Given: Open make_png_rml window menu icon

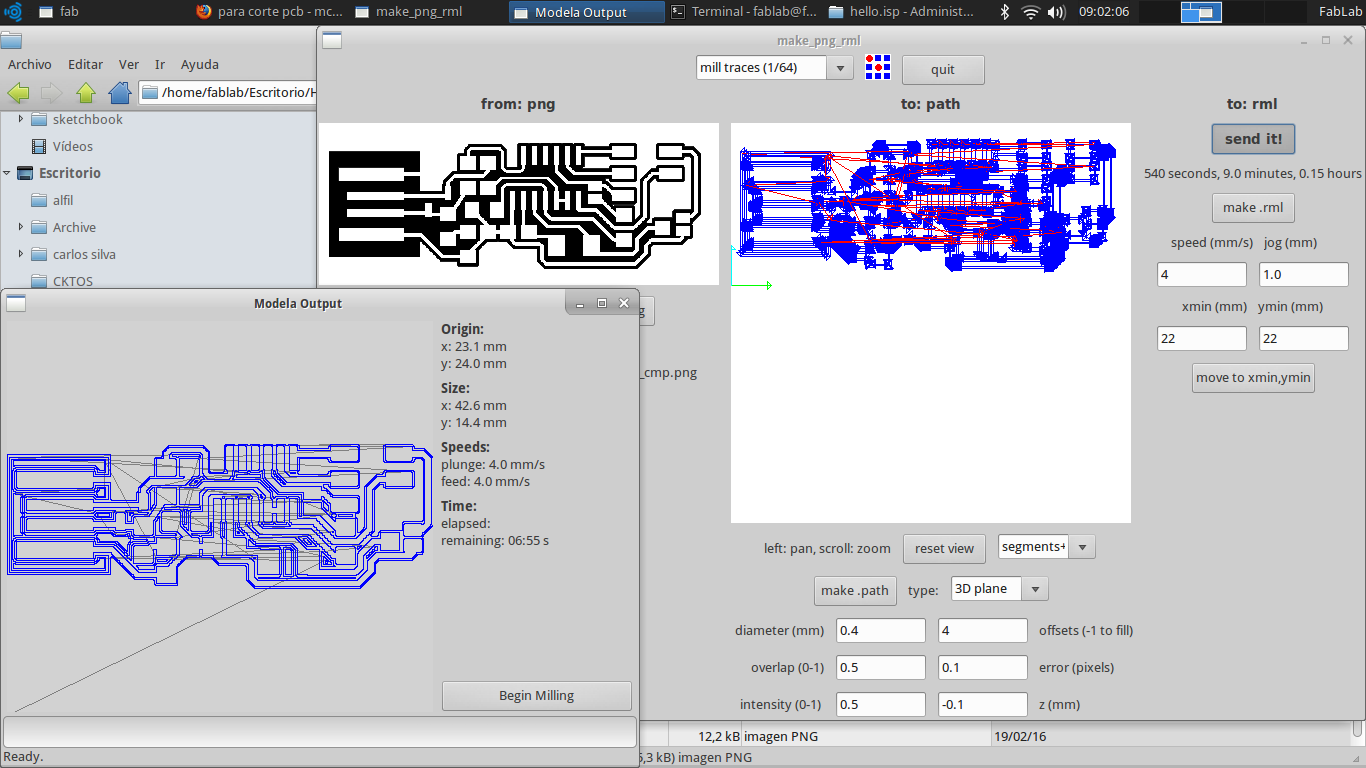Looking at the screenshot, I should 331,40.
